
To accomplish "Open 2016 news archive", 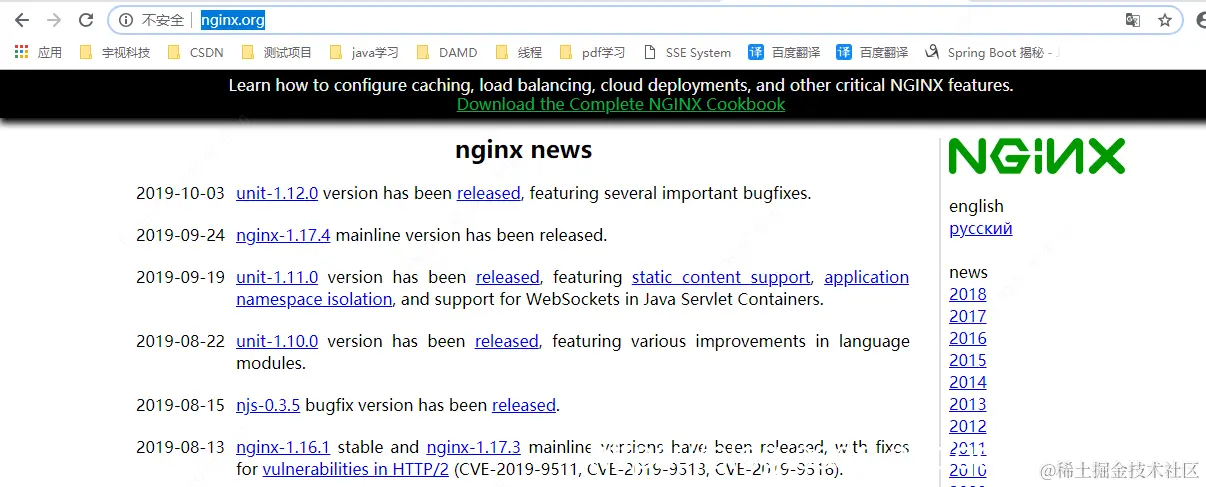I will pos(968,338).
